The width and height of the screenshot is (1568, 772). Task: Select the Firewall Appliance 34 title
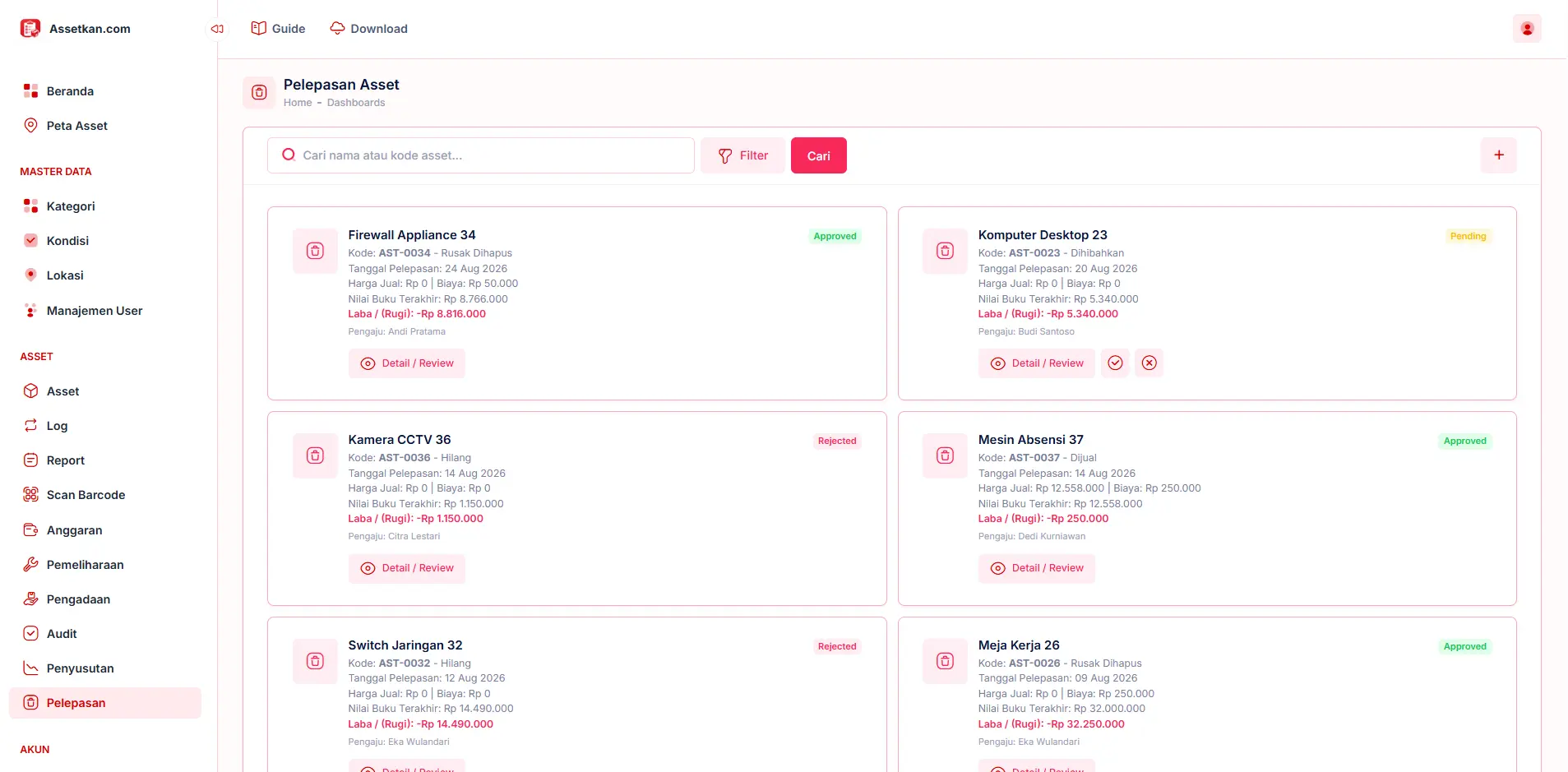coord(412,235)
